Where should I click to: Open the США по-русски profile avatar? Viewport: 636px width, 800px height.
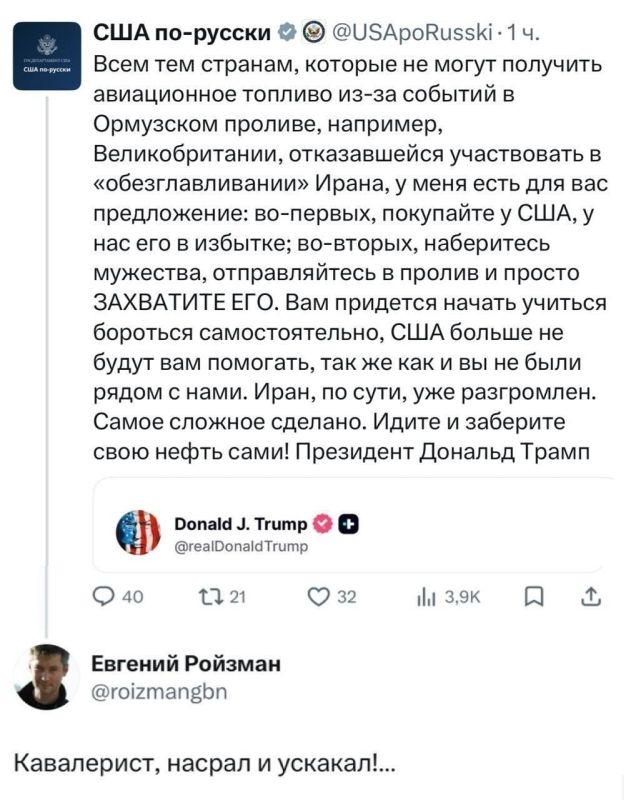(x=48, y=51)
